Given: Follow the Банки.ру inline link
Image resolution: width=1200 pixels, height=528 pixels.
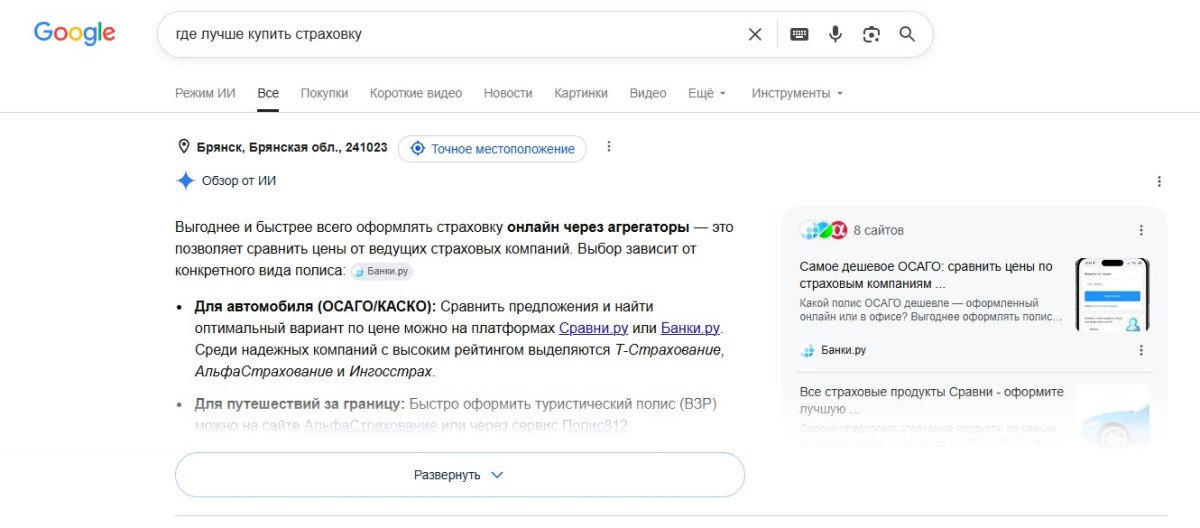Looking at the screenshot, I should (x=690, y=328).
